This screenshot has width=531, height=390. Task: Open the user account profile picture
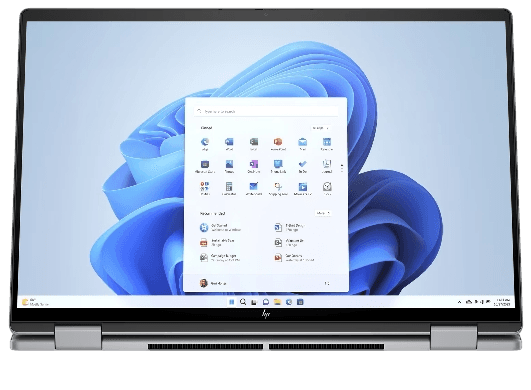coord(204,283)
